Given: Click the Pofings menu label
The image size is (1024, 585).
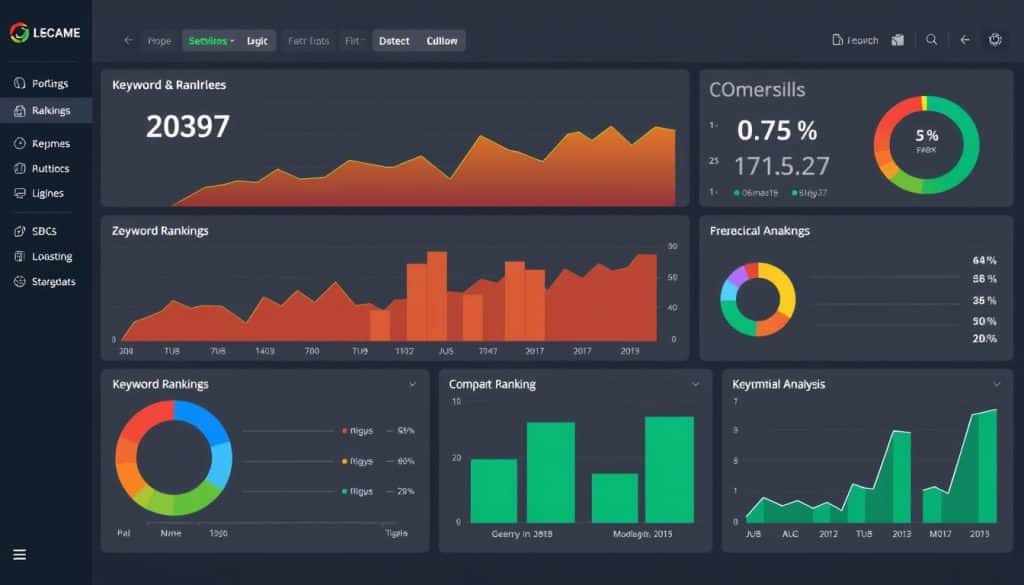Looking at the screenshot, I should click(x=50, y=84).
